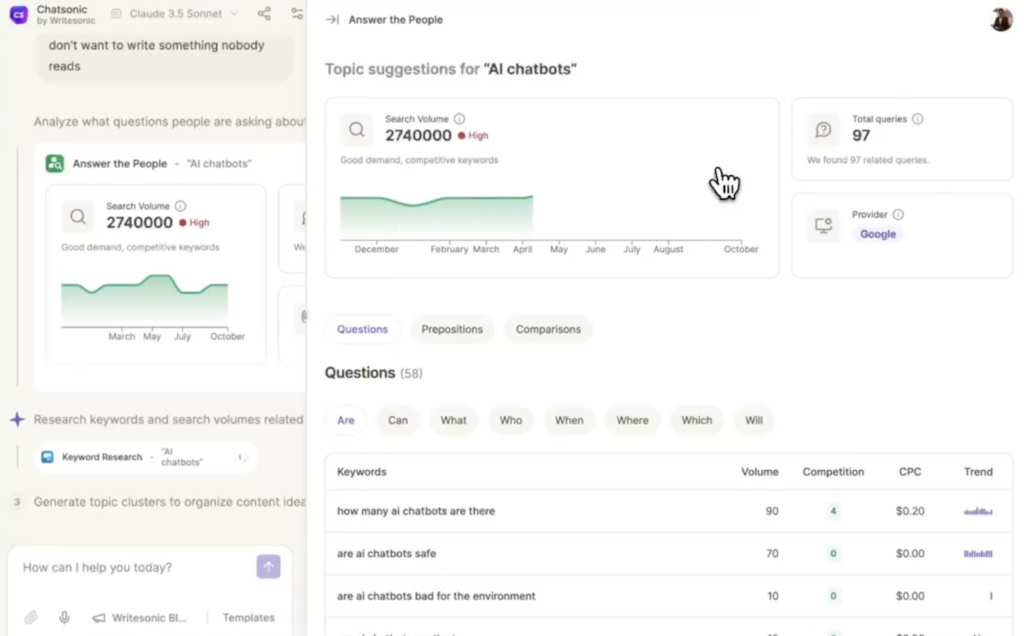
Task: Click the sparkle icon beside Research keywords step
Action: pyautogui.click(x=18, y=419)
